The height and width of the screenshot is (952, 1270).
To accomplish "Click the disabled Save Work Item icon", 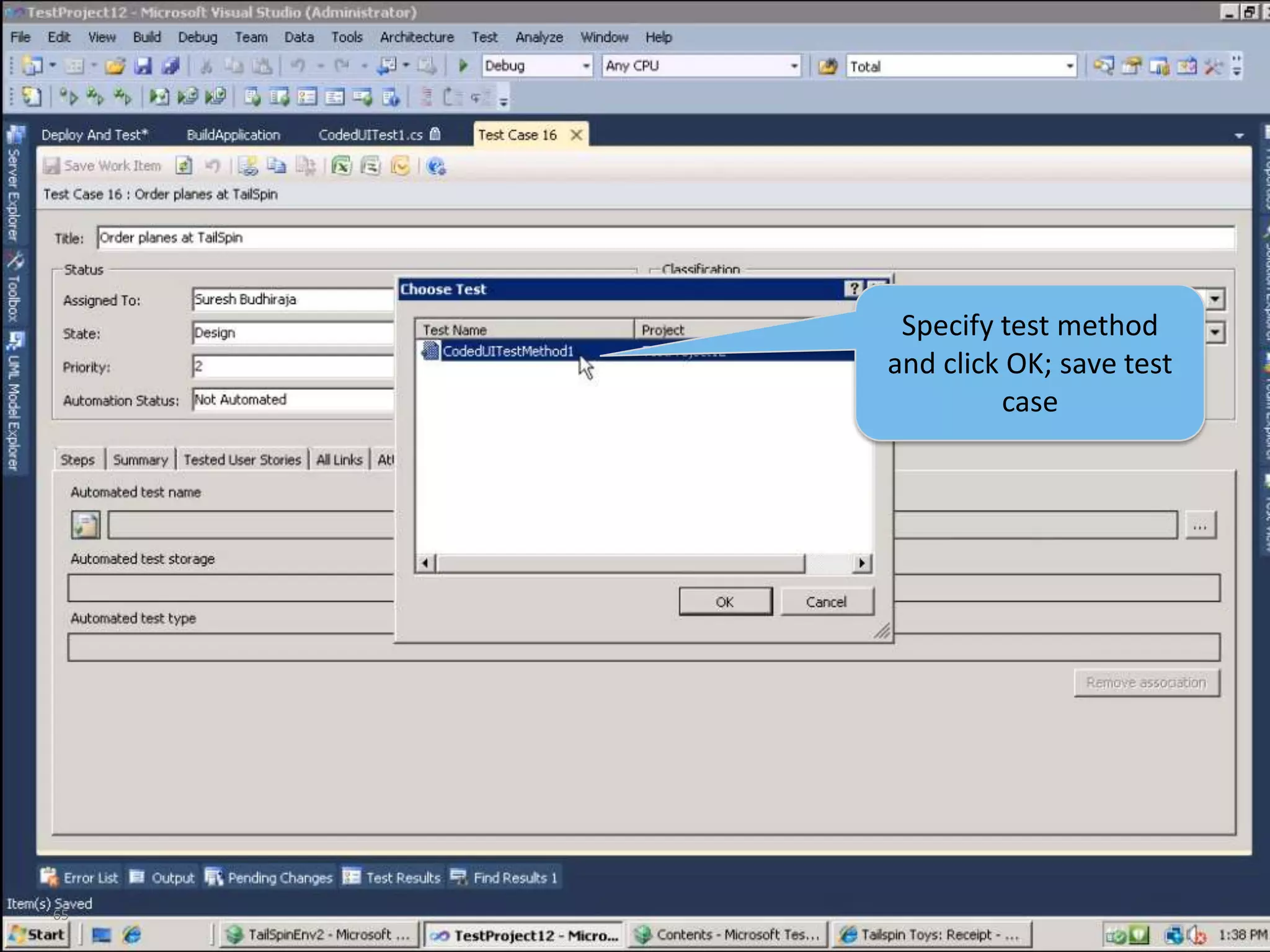I will coord(51,166).
